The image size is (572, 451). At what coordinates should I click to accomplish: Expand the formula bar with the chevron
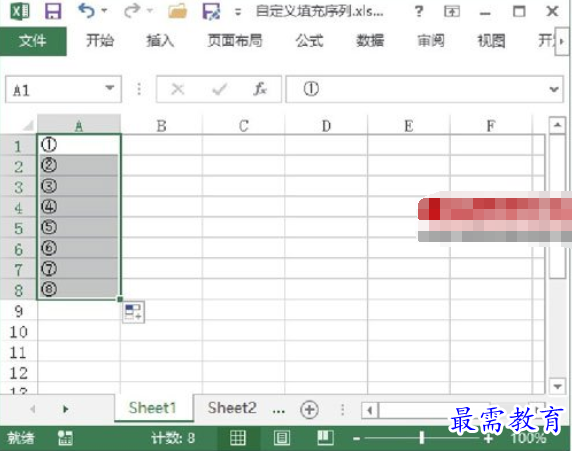point(554,89)
